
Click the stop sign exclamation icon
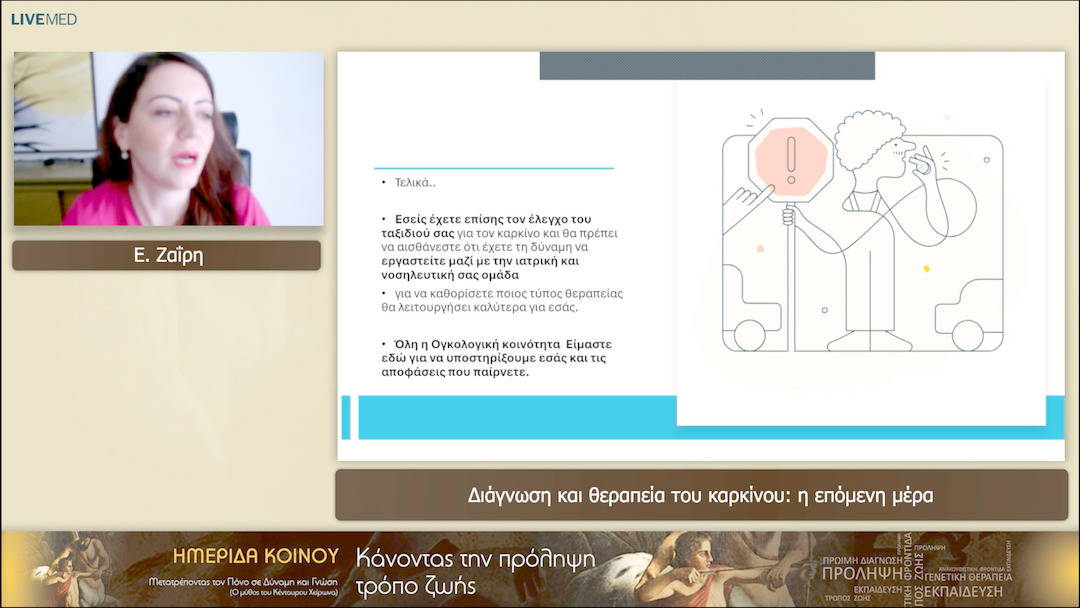coord(791,156)
